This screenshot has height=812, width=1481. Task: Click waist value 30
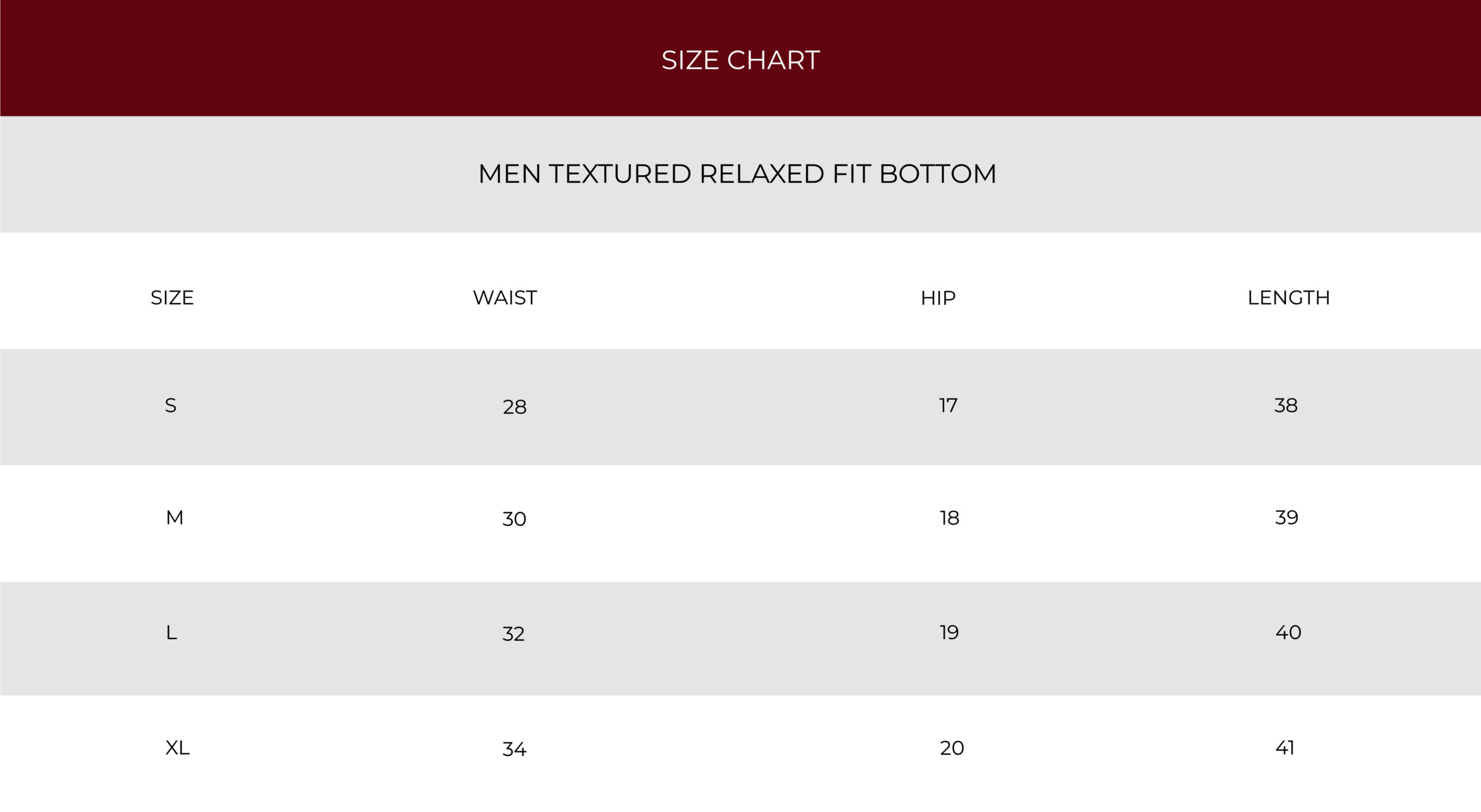514,519
